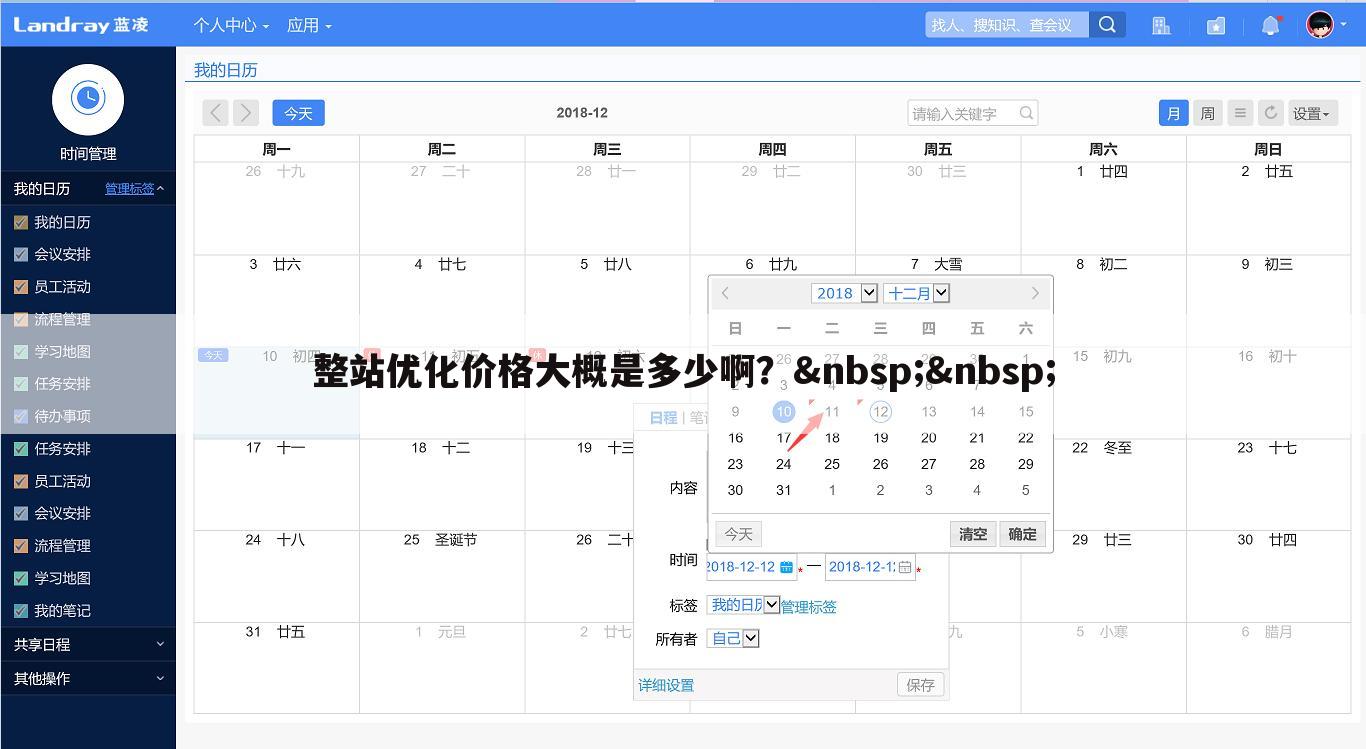Click 今天 button in date picker
The image size is (1366, 749).
tap(739, 534)
